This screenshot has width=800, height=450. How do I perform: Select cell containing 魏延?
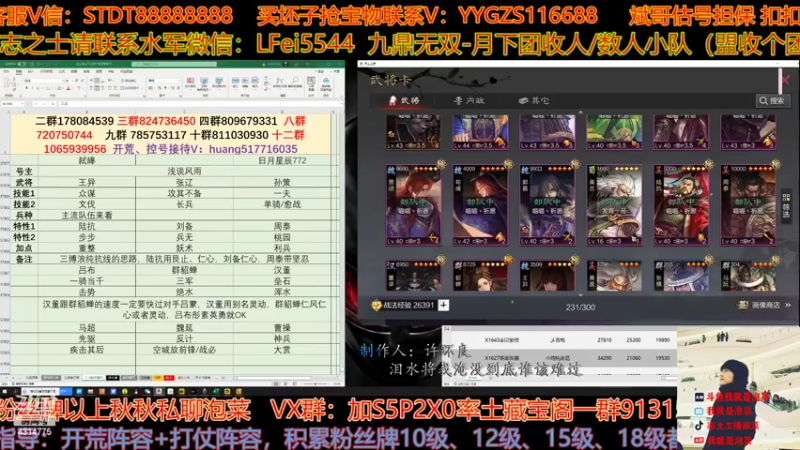[x=184, y=328]
